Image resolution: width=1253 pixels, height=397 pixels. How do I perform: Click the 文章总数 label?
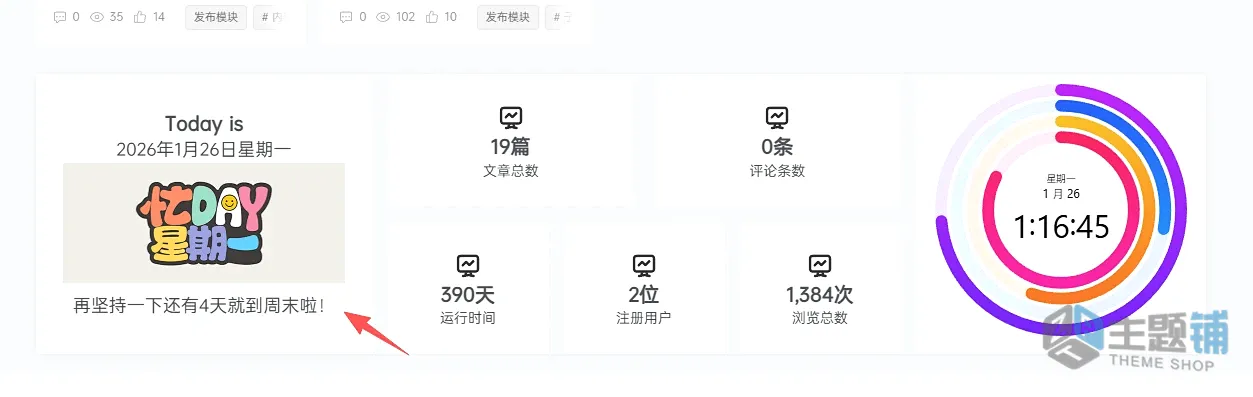pyautogui.click(x=511, y=171)
